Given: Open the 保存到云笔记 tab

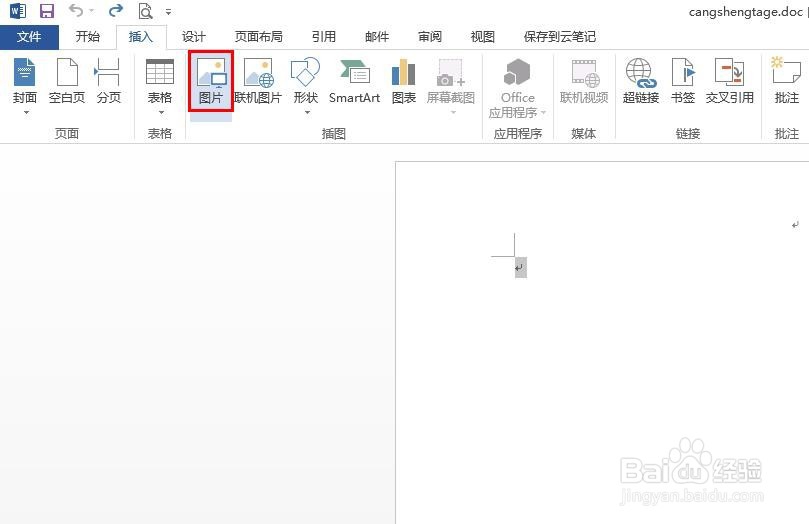Looking at the screenshot, I should click(x=559, y=37).
